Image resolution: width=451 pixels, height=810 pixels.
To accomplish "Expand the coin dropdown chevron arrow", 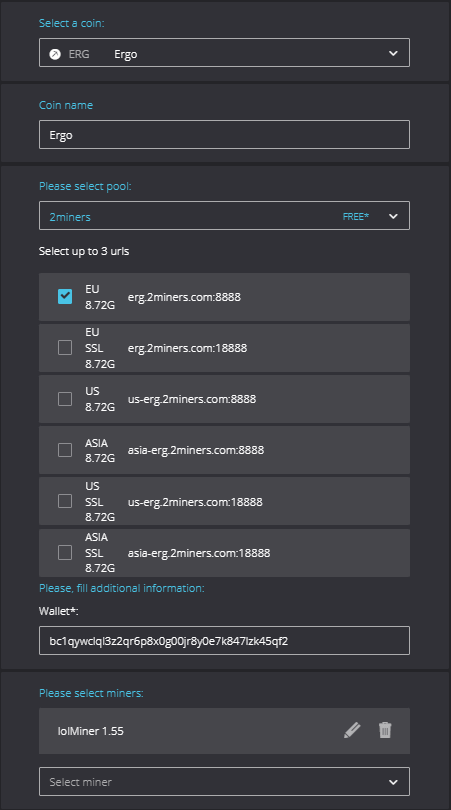I will click(x=393, y=53).
